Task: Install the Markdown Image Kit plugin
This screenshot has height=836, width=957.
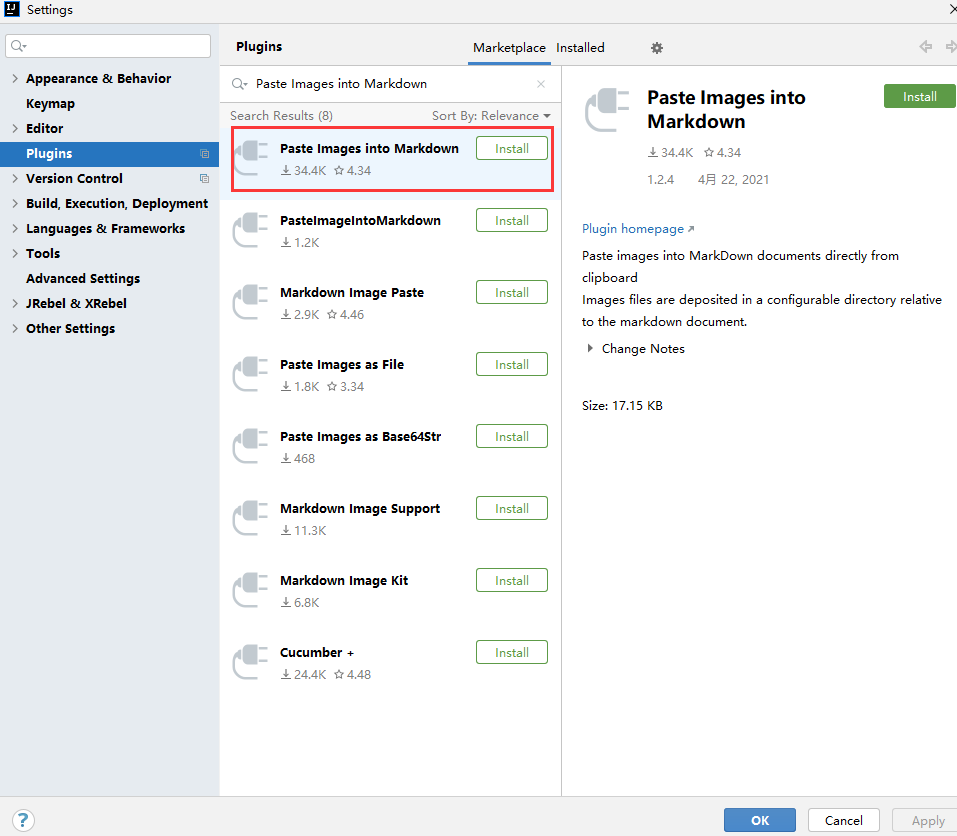Action: click(x=511, y=581)
